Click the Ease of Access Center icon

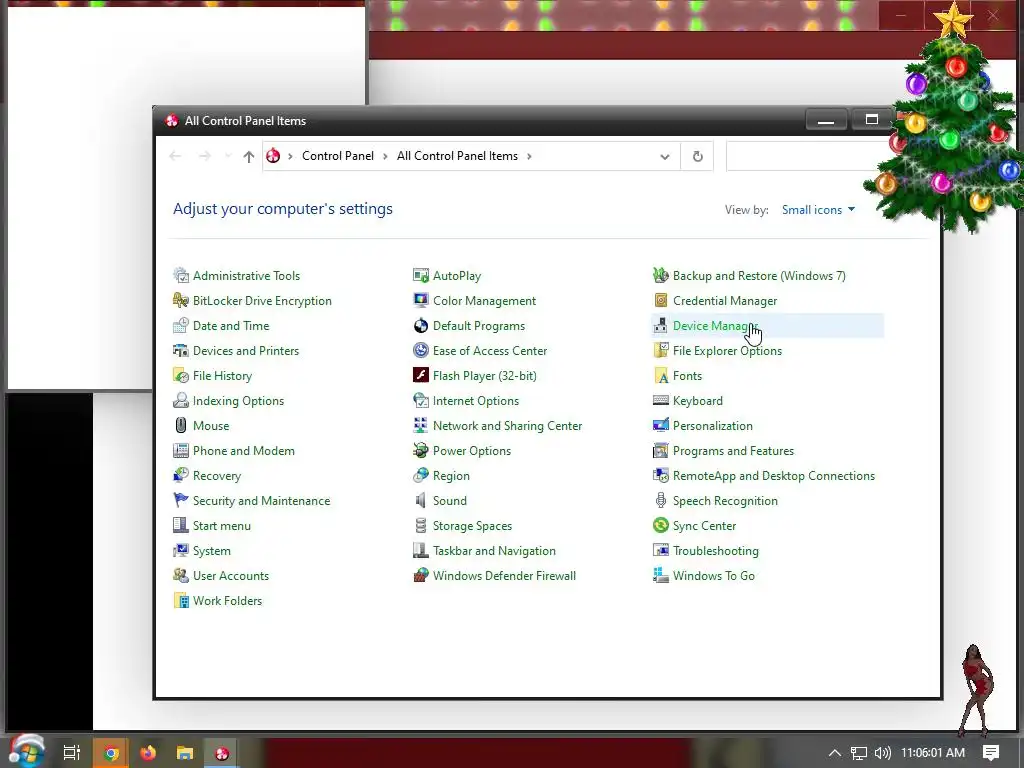421,351
